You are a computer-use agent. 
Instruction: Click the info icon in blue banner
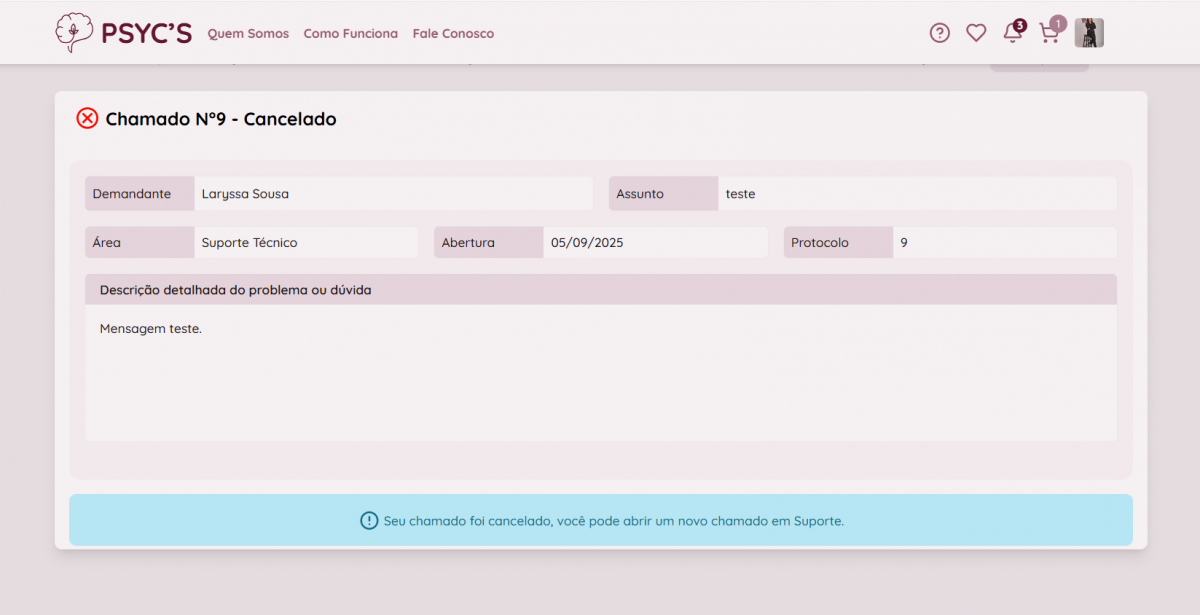click(369, 521)
